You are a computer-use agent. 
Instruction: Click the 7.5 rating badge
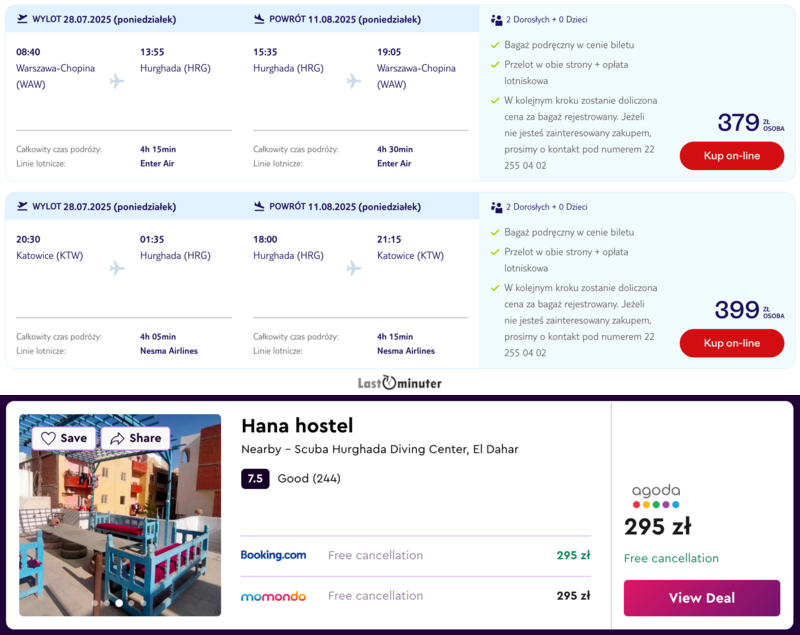pos(255,478)
